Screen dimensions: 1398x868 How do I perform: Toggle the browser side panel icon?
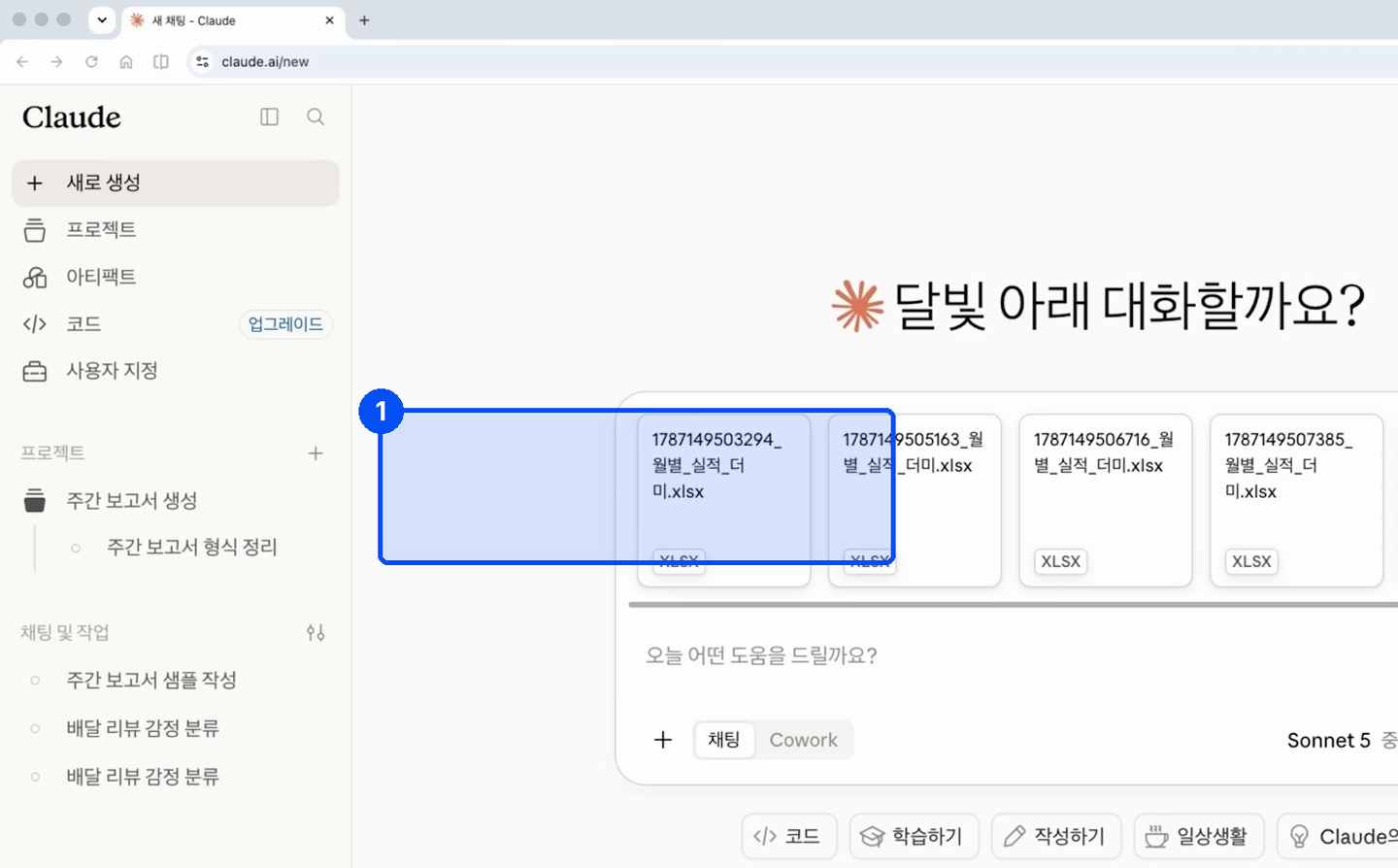click(x=161, y=61)
